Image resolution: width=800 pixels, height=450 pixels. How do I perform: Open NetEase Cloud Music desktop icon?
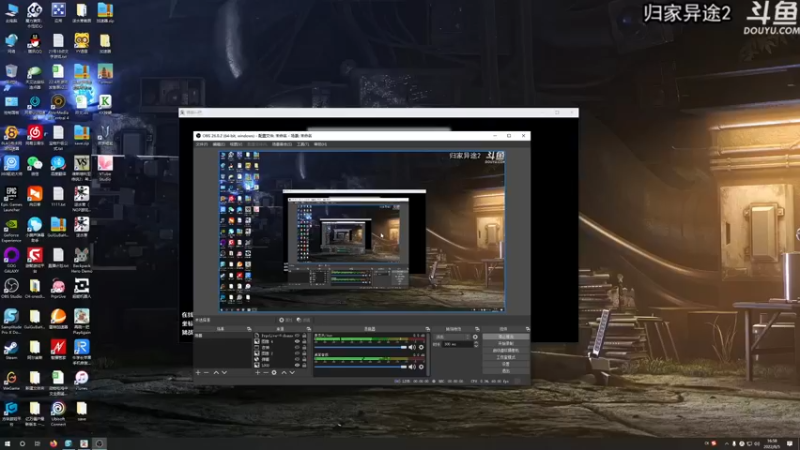coord(35,136)
